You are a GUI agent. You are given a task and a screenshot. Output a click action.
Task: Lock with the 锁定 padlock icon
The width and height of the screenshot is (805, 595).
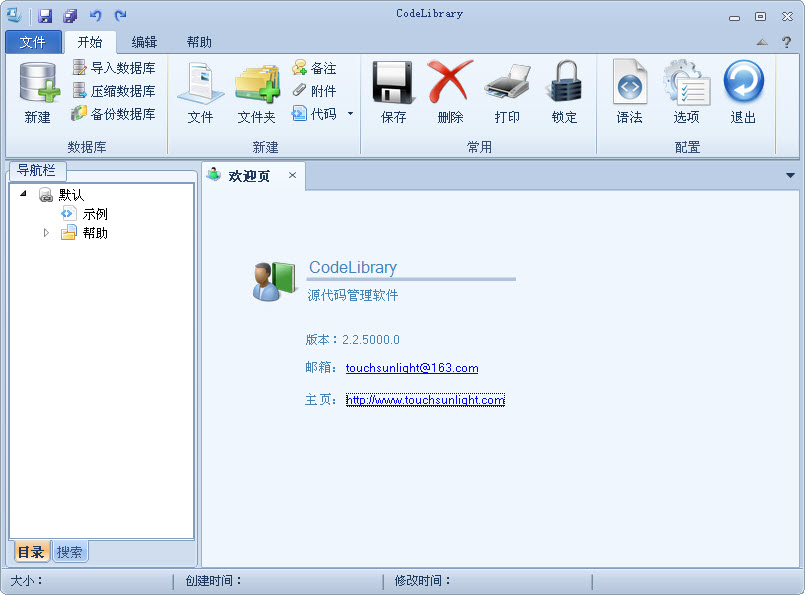click(564, 92)
